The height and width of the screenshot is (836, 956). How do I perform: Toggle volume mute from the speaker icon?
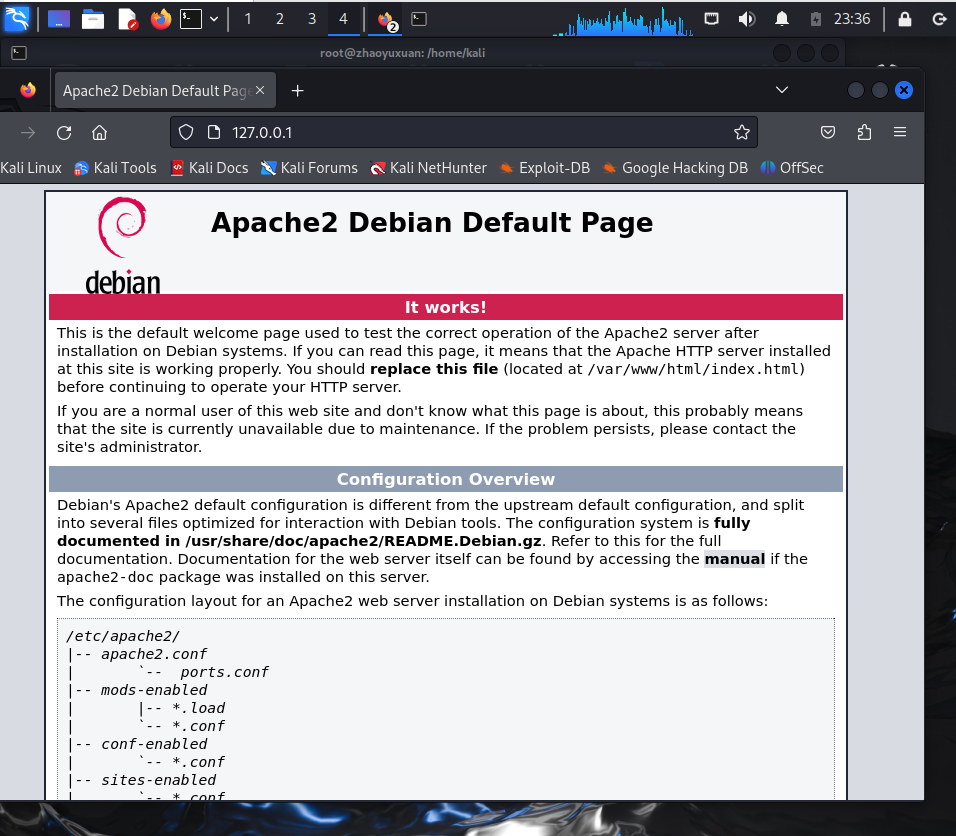(746, 19)
